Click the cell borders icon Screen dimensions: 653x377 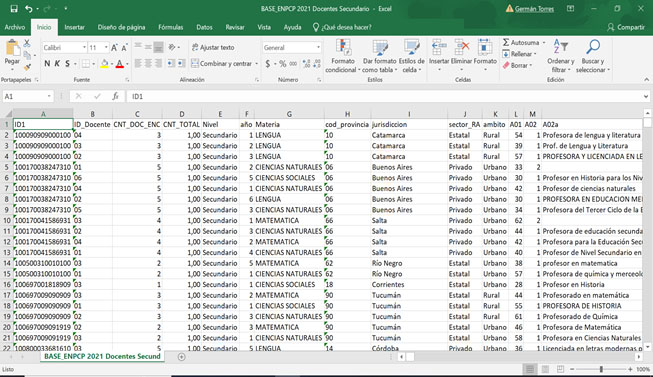(85, 63)
